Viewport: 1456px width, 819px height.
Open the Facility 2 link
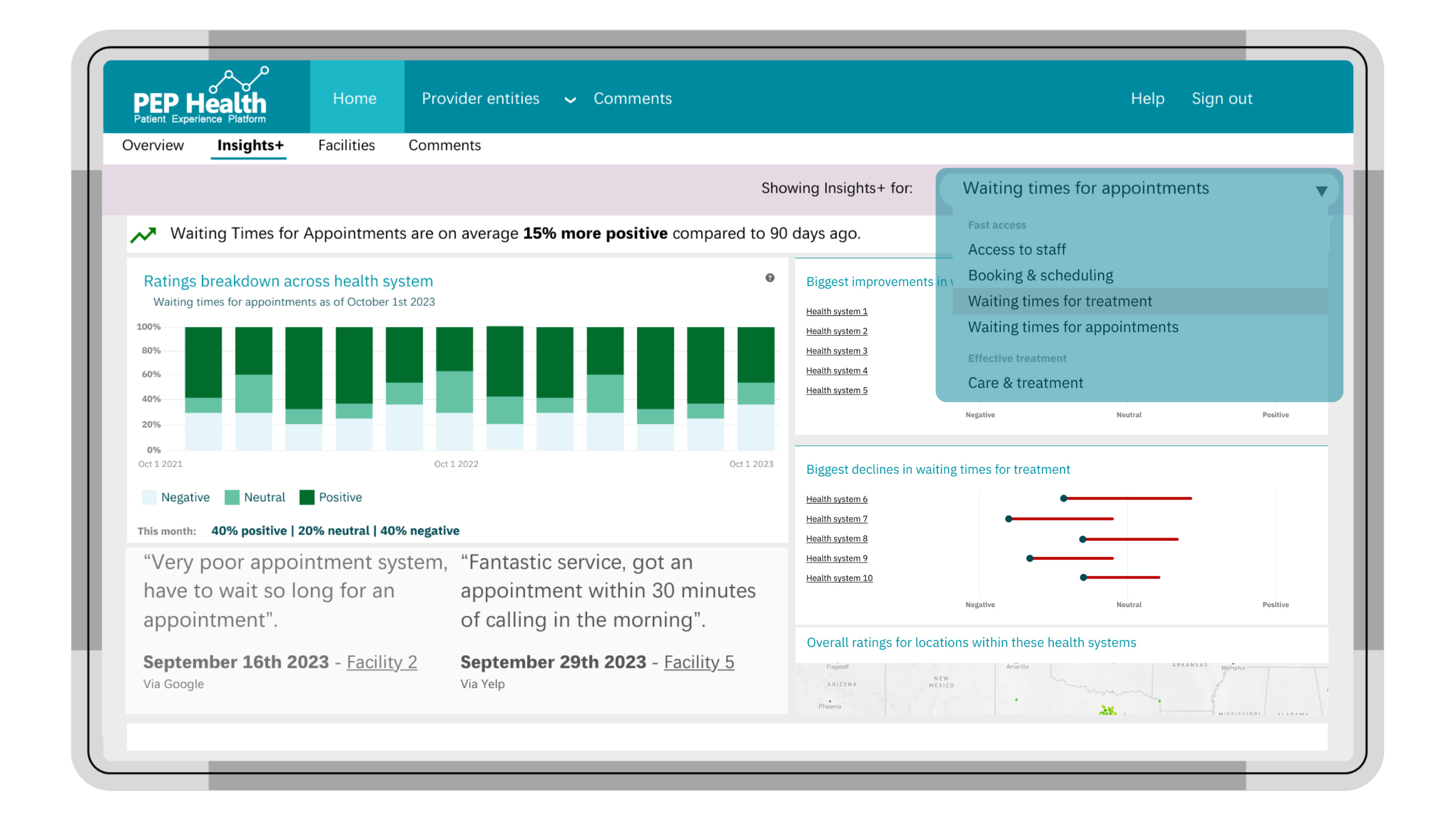coord(382,663)
